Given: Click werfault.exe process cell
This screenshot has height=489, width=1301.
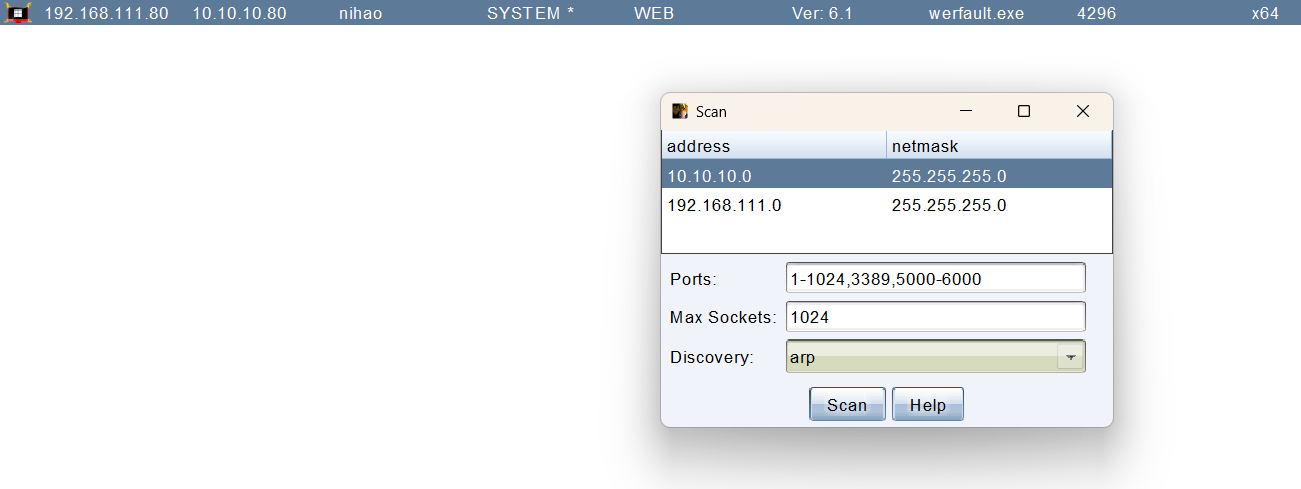Looking at the screenshot, I should pyautogui.click(x=975, y=14).
